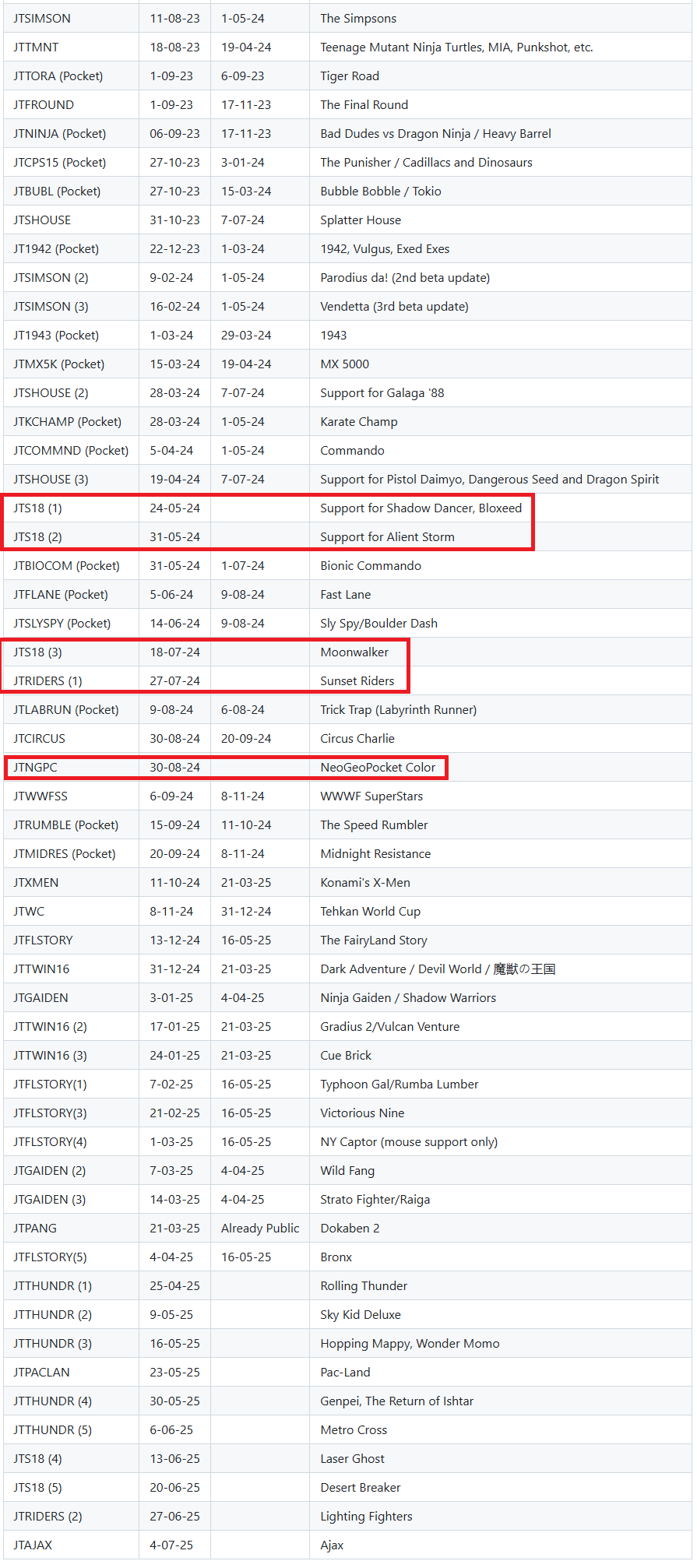Select 'Bronx' description

[336, 1257]
